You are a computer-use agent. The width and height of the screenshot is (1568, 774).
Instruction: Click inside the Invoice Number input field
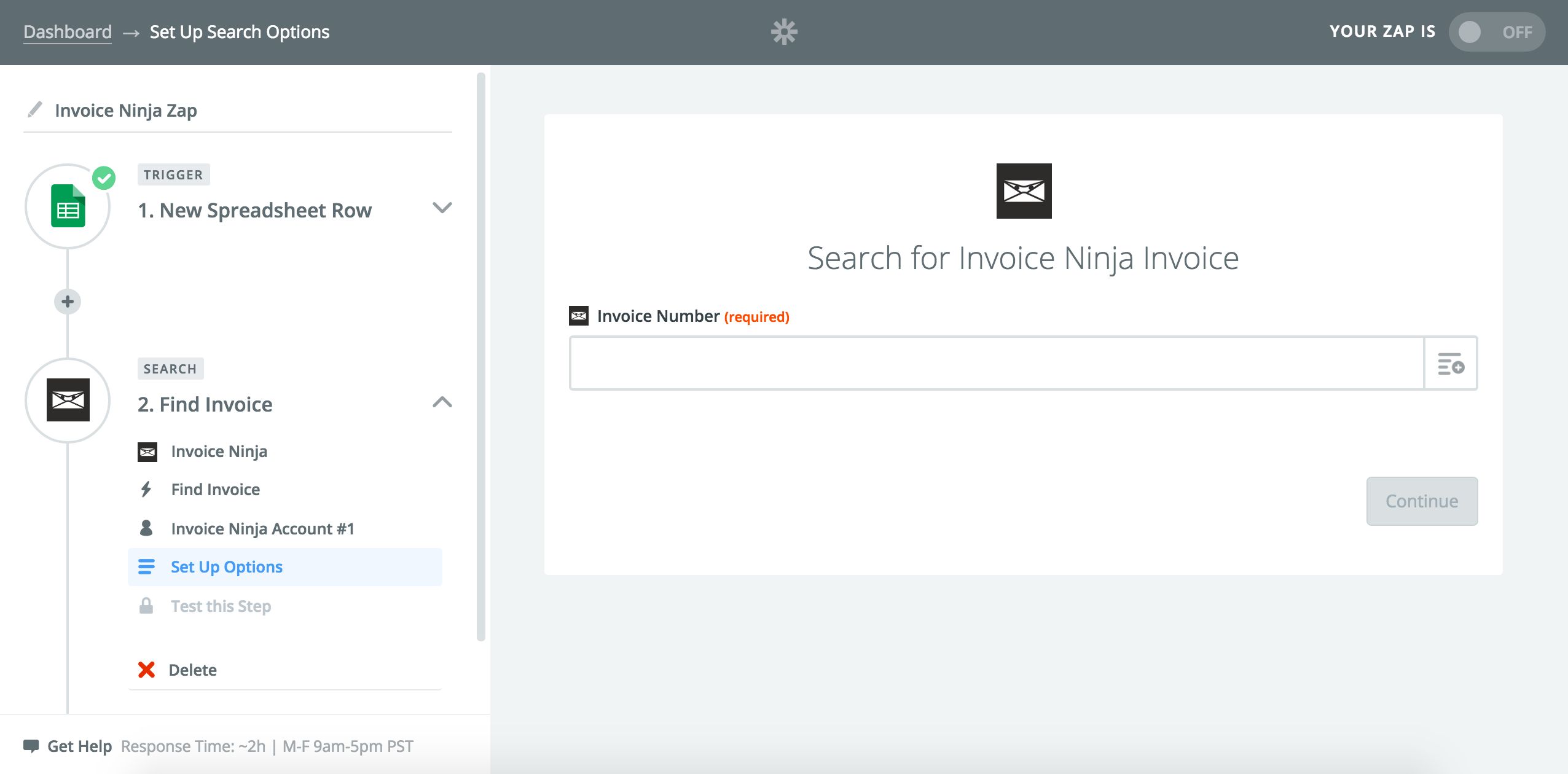(x=997, y=363)
